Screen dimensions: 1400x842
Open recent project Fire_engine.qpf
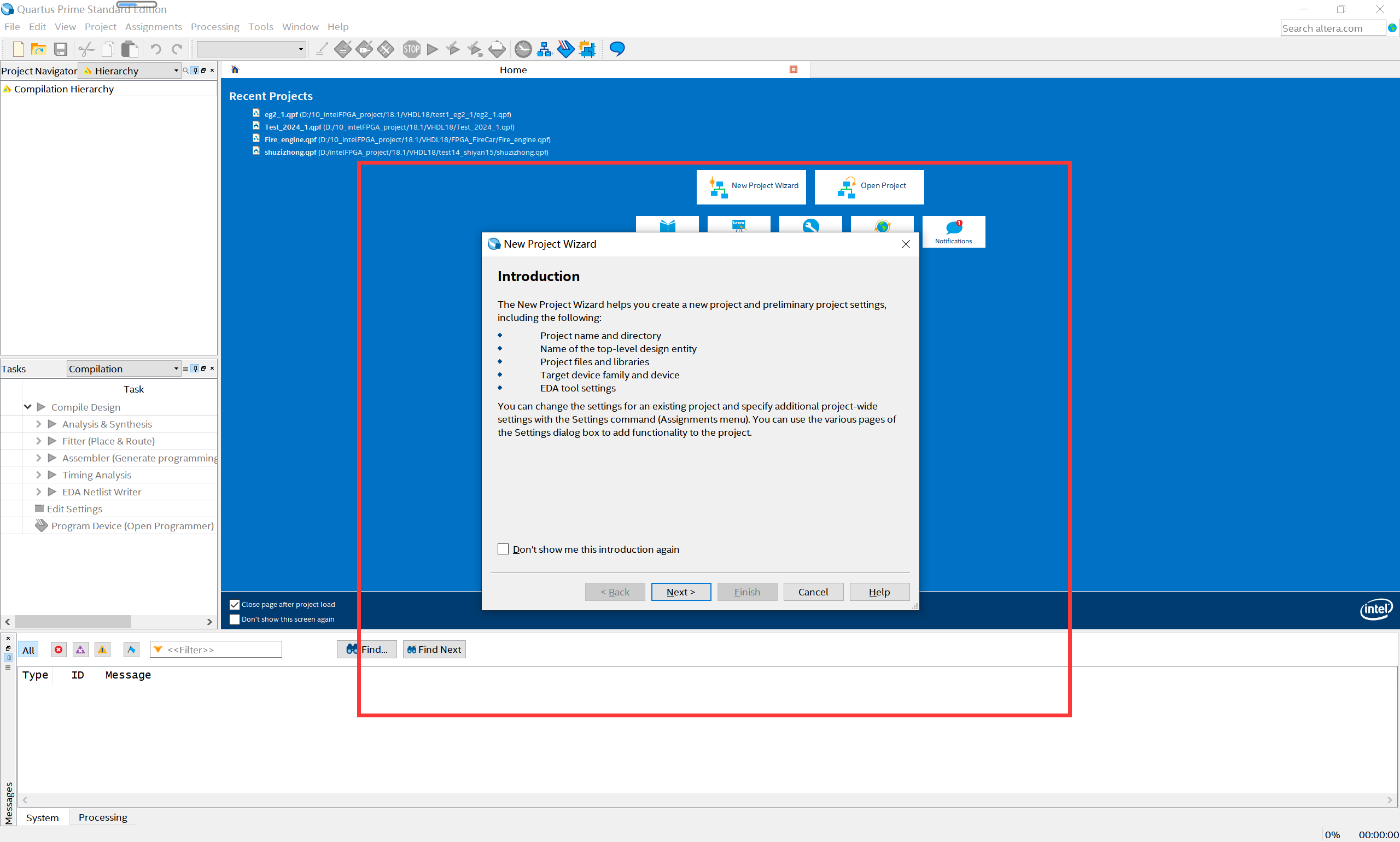290,139
